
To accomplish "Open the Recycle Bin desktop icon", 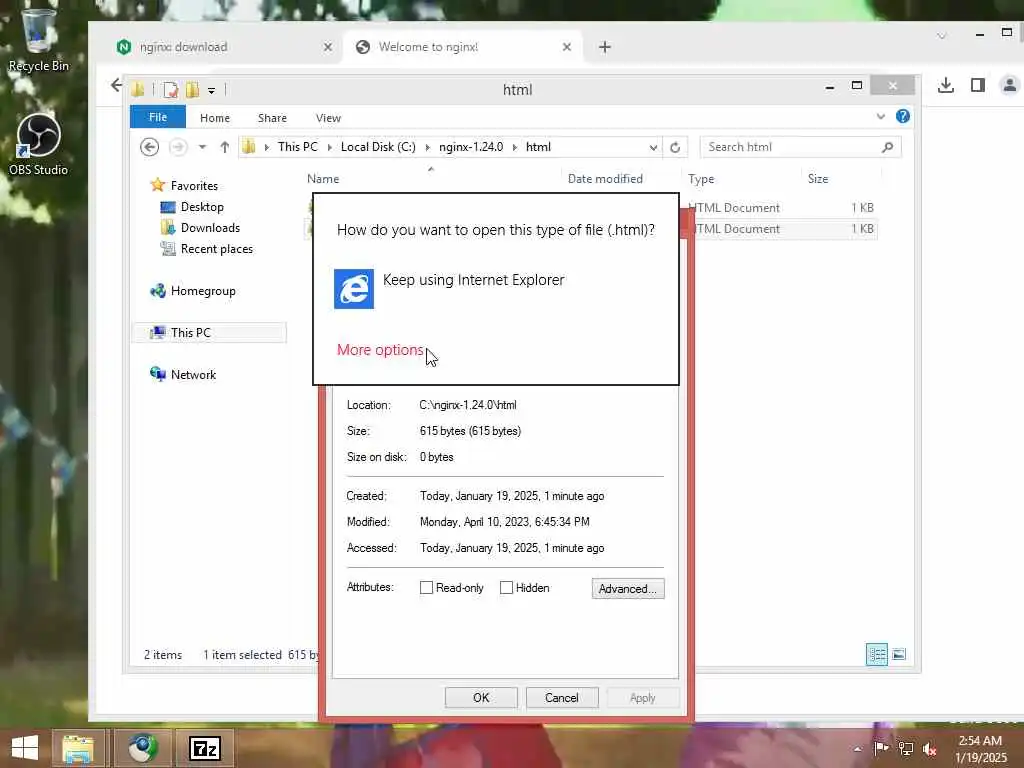I will [x=38, y=38].
